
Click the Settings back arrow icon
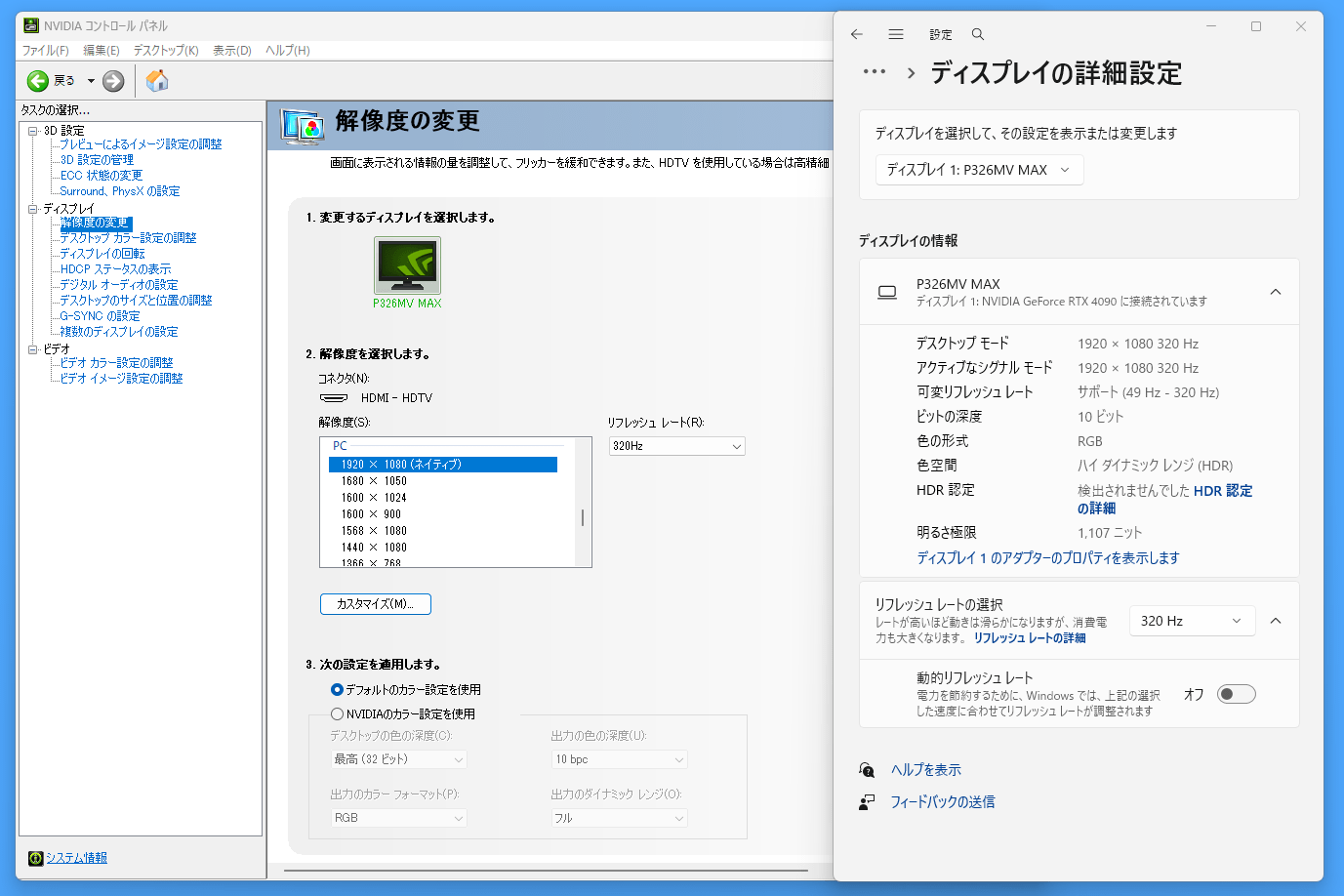(857, 34)
